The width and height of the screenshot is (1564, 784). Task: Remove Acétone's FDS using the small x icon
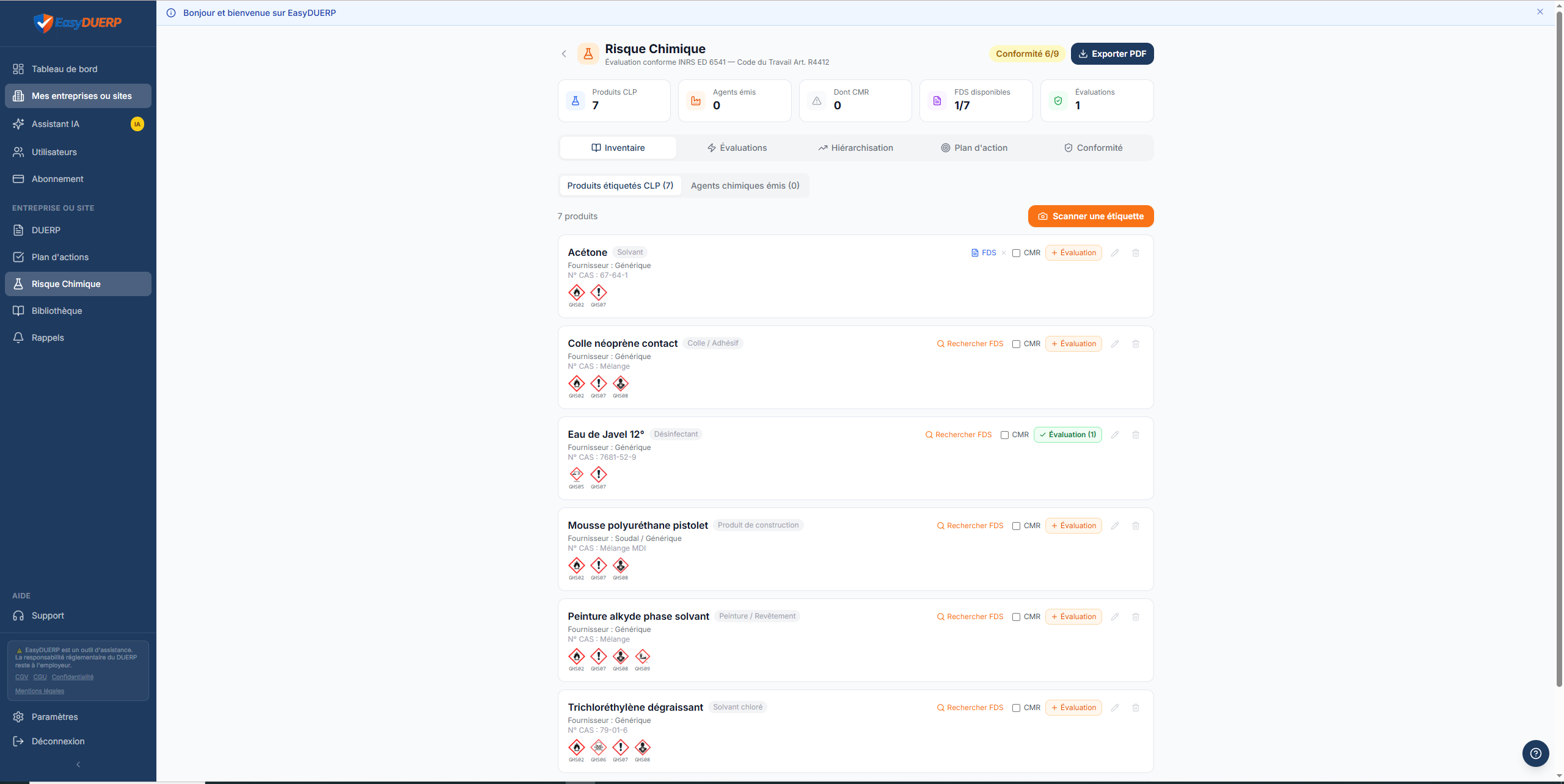tap(1004, 253)
